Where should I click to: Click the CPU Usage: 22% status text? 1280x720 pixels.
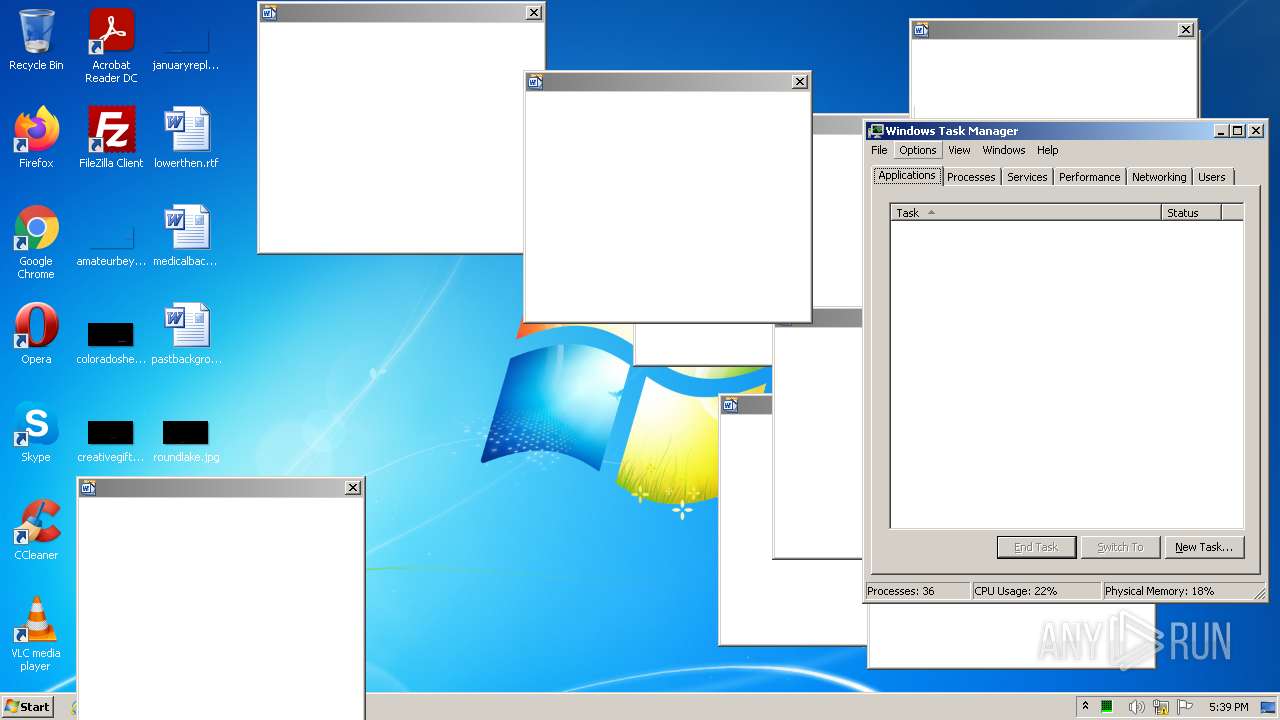tap(1016, 591)
